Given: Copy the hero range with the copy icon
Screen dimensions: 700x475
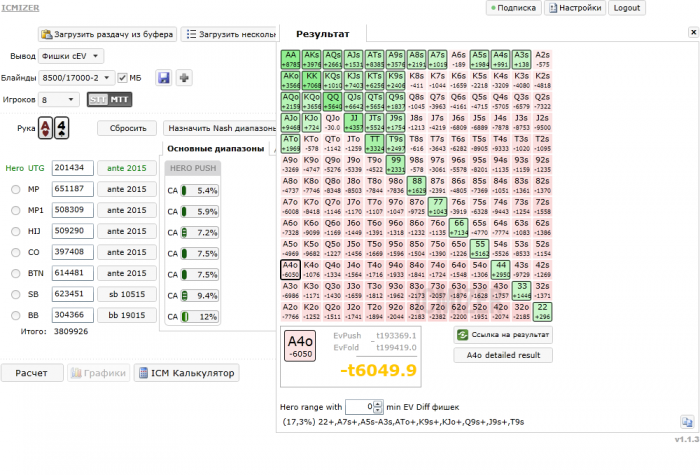Looking at the screenshot, I should (x=687, y=421).
